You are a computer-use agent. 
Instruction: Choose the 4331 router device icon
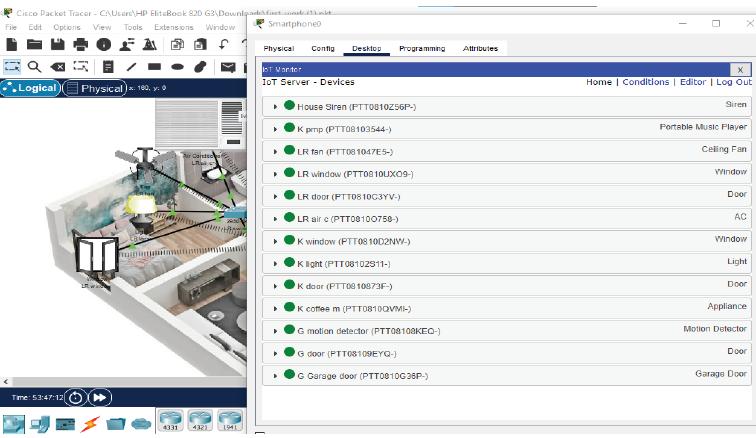171,420
